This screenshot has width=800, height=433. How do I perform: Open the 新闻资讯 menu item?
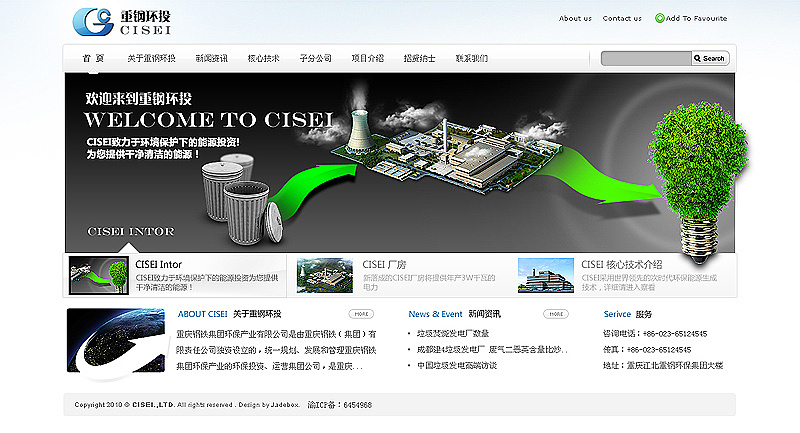pyautogui.click(x=212, y=58)
